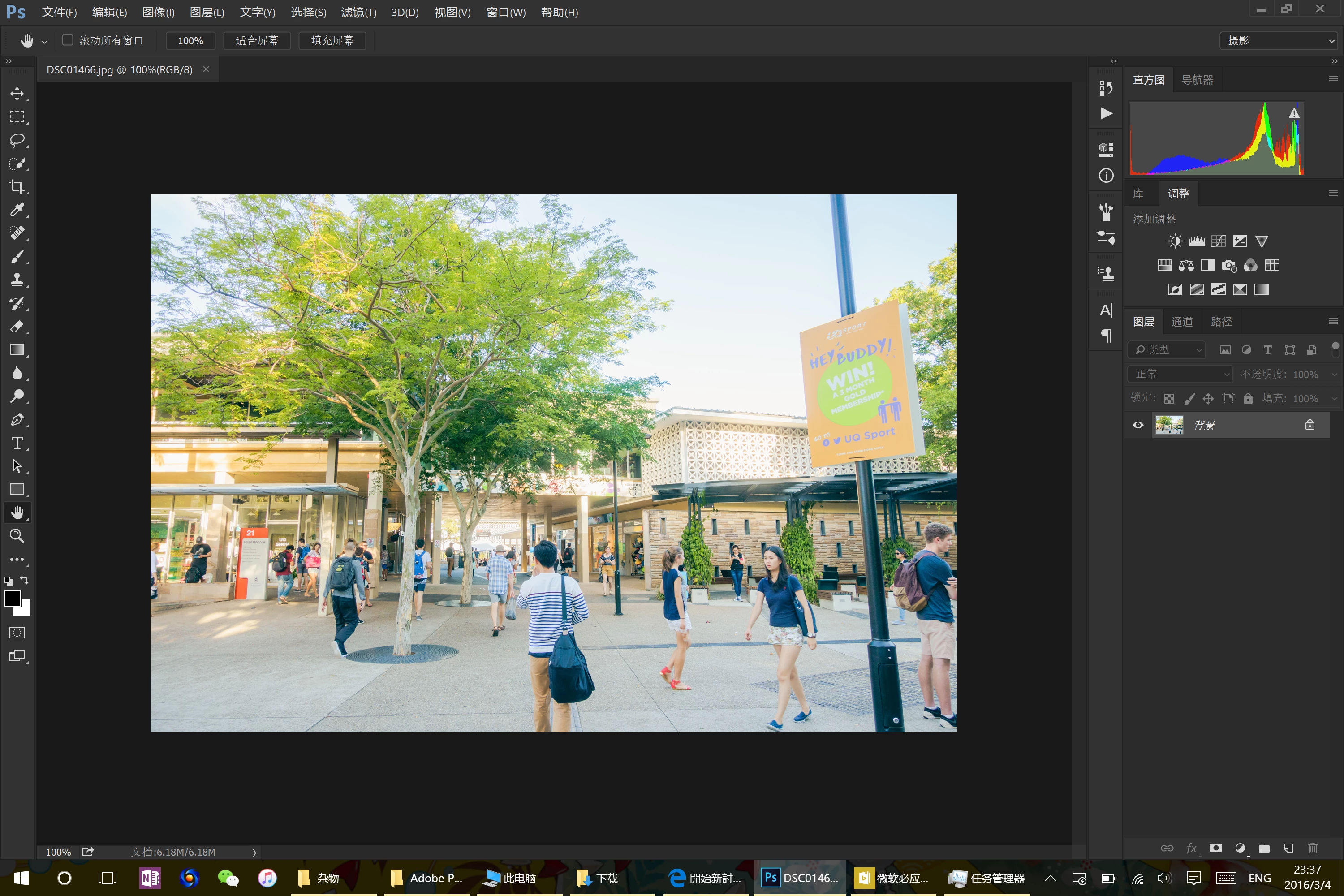
Task: Select the Horizontal Type tool
Action: tap(17, 443)
